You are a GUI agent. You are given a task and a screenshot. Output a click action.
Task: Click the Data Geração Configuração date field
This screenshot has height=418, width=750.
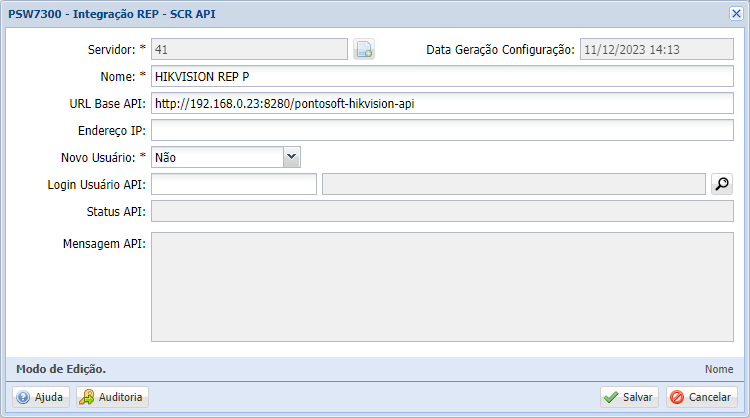657,49
